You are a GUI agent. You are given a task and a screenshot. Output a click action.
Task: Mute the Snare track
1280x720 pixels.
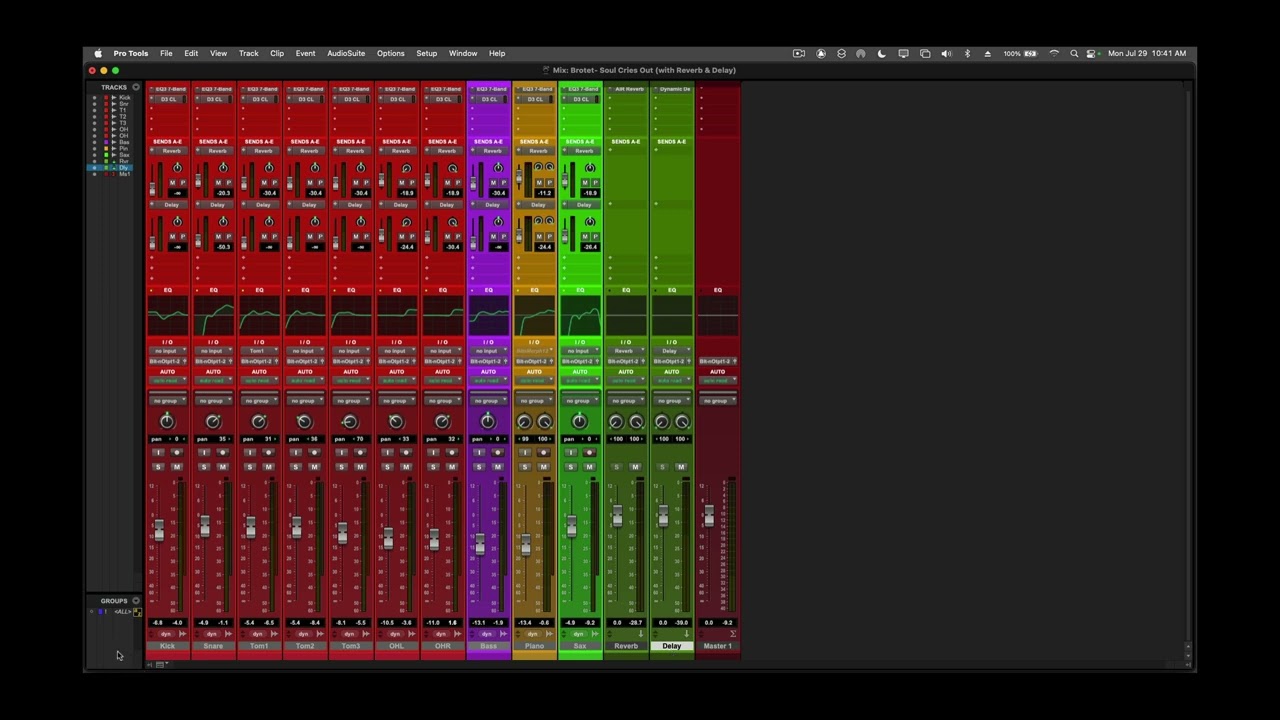click(x=223, y=467)
